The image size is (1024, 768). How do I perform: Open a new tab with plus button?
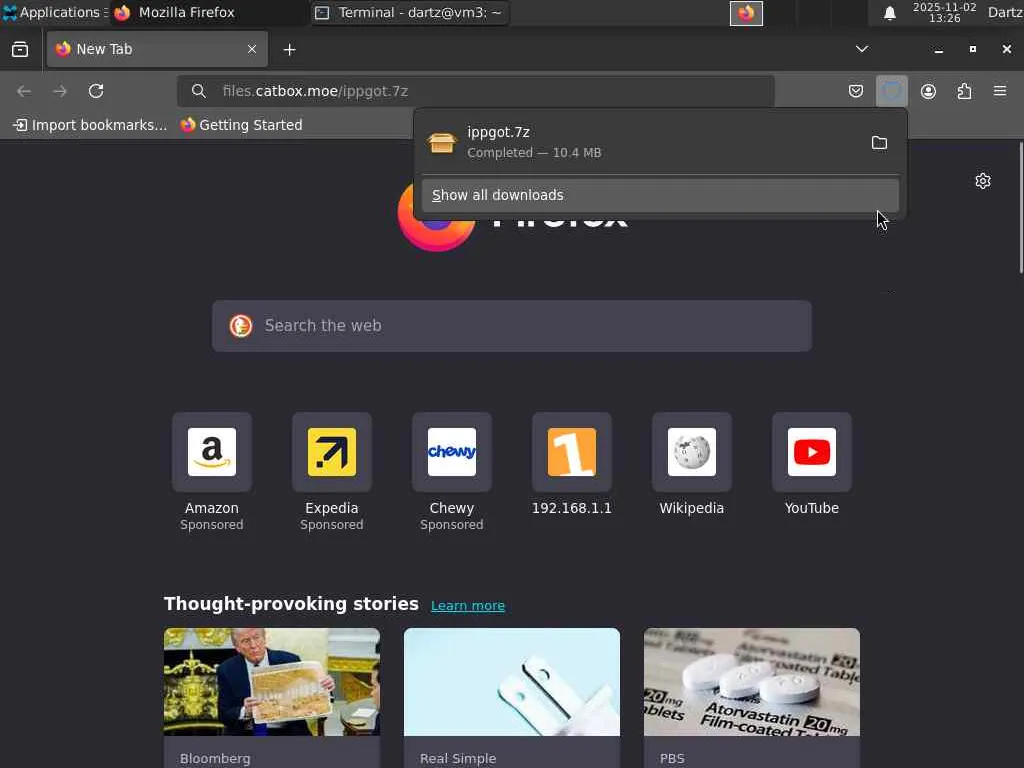click(289, 50)
